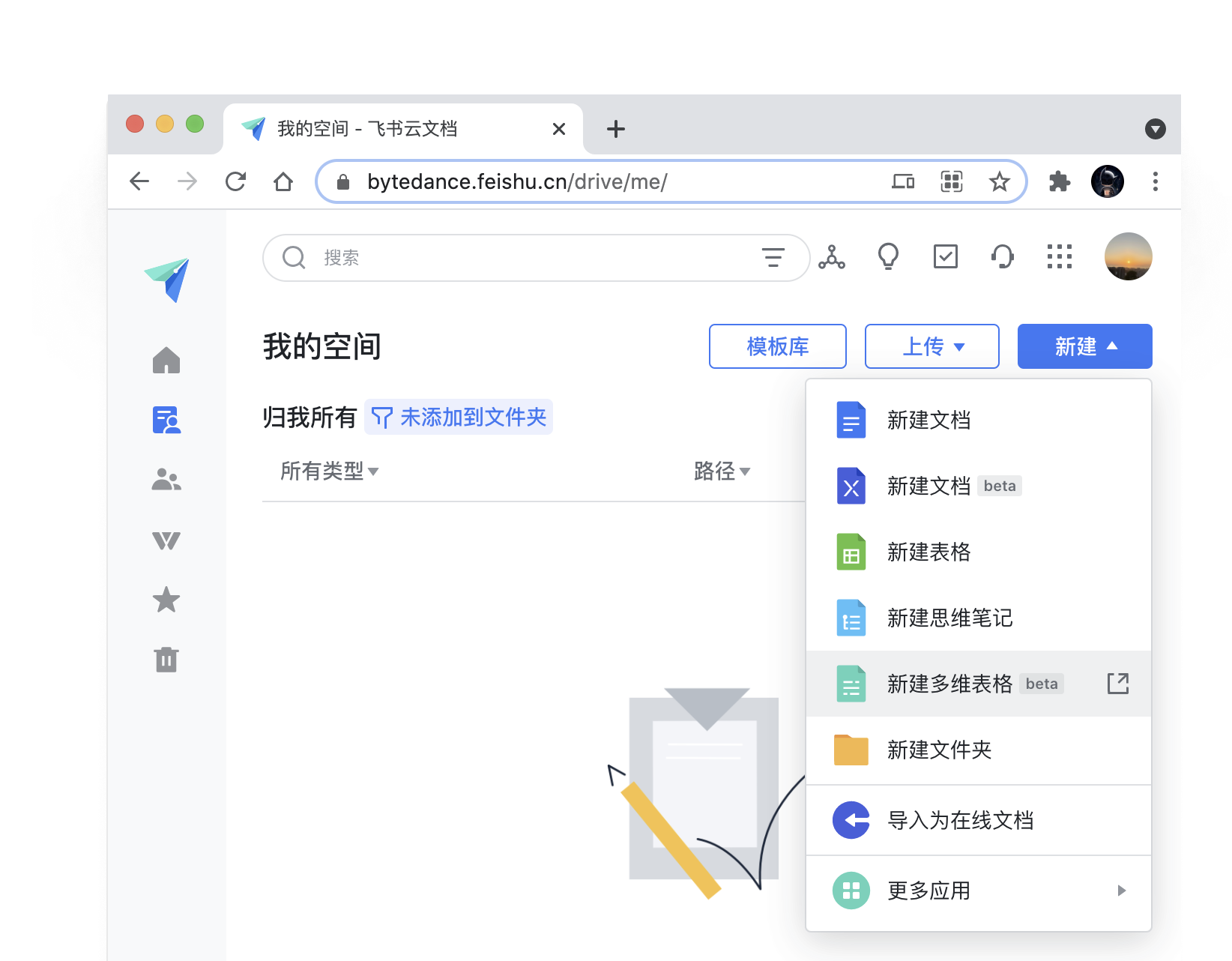Open the Feishu home page from sidebar
Viewport: 1232px width, 961px height.
coord(166,360)
